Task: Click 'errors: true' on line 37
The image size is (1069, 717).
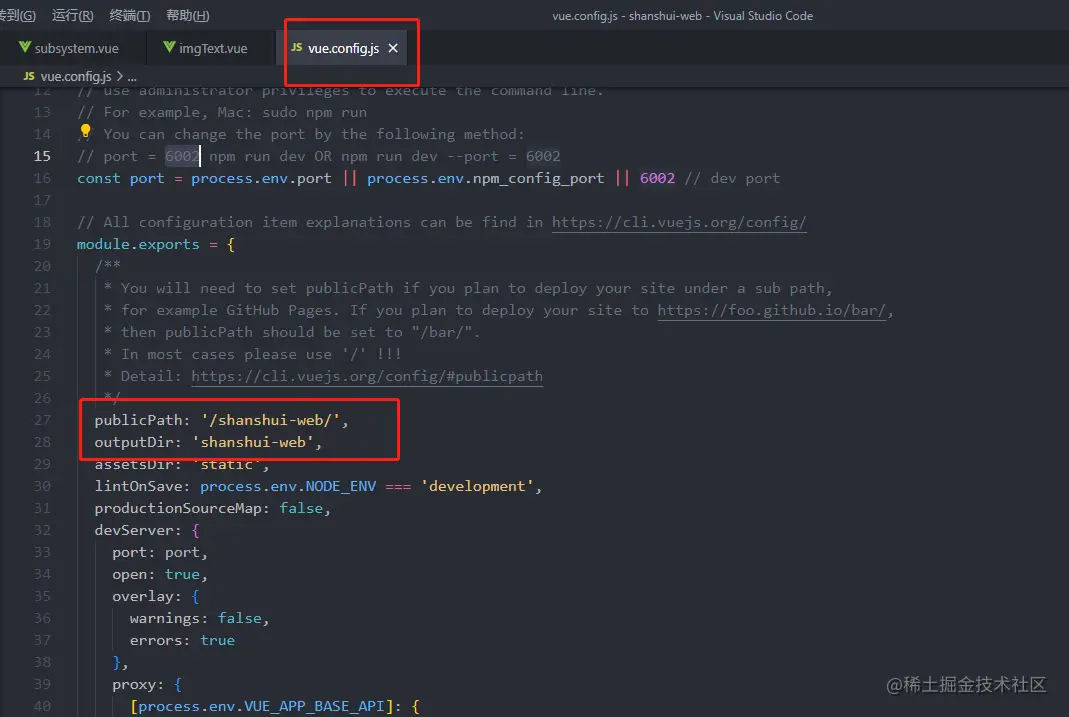Action: [182, 641]
